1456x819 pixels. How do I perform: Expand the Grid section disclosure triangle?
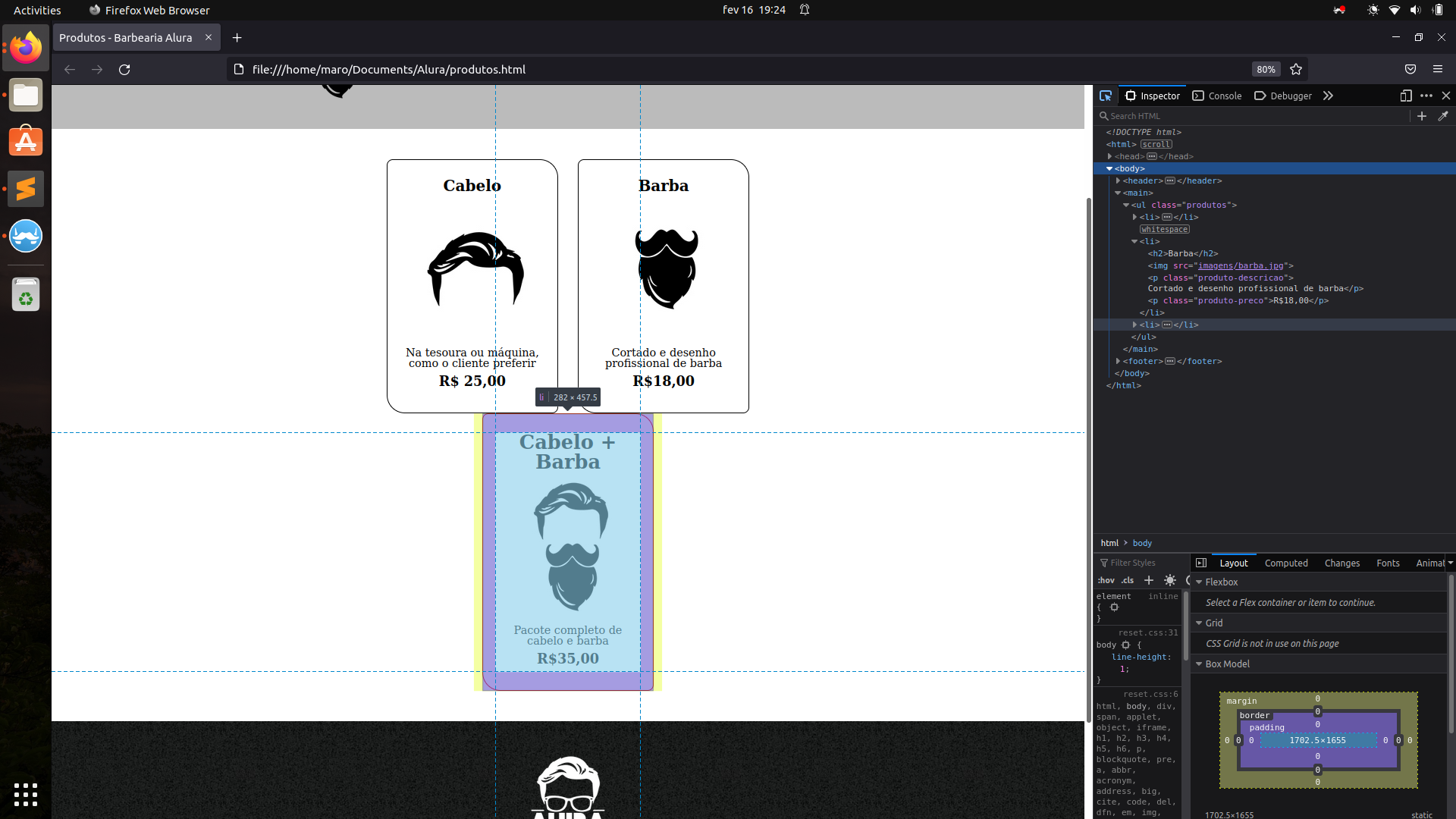tap(1199, 623)
